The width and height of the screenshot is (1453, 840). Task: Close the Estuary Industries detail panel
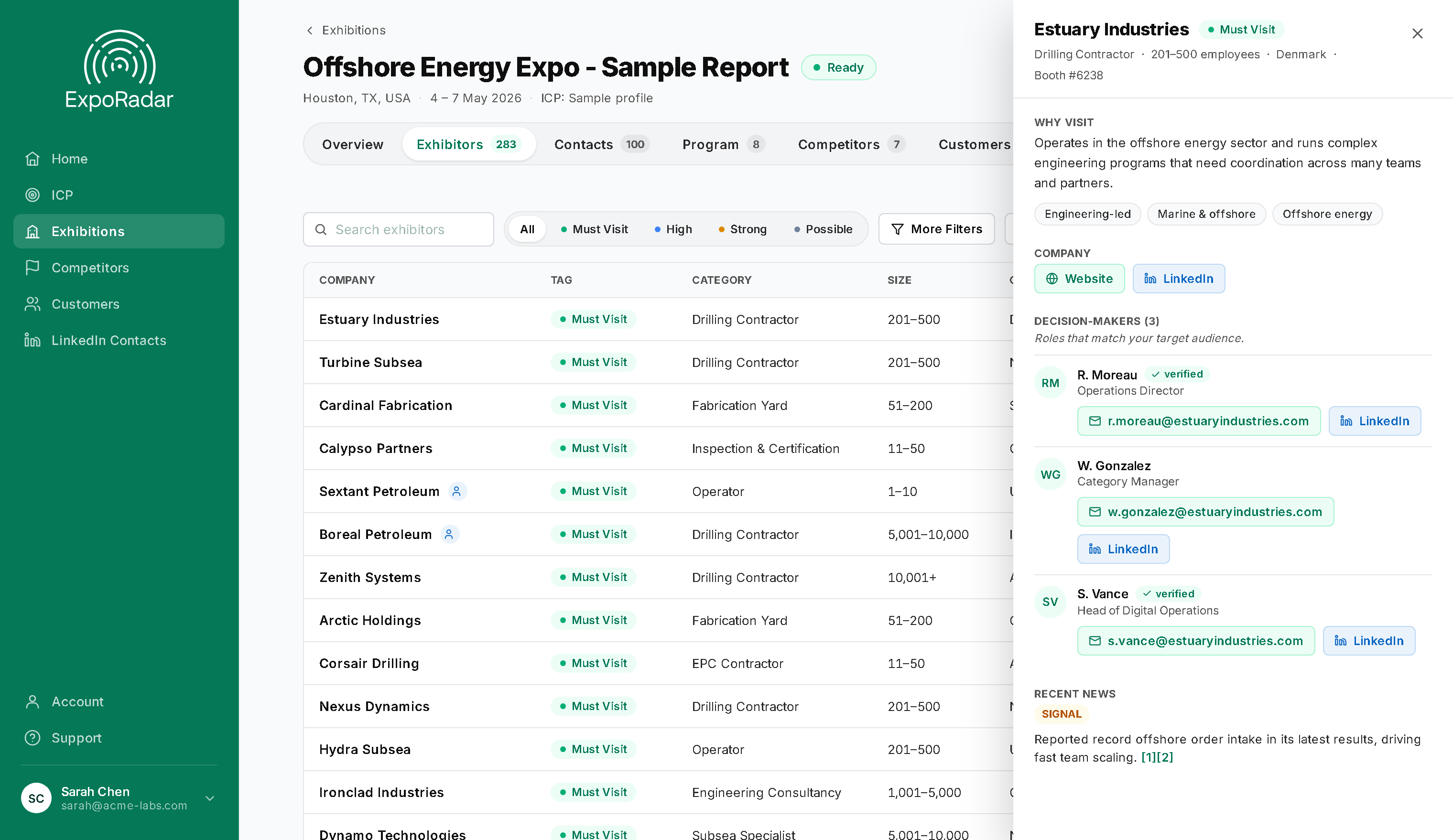tap(1417, 33)
